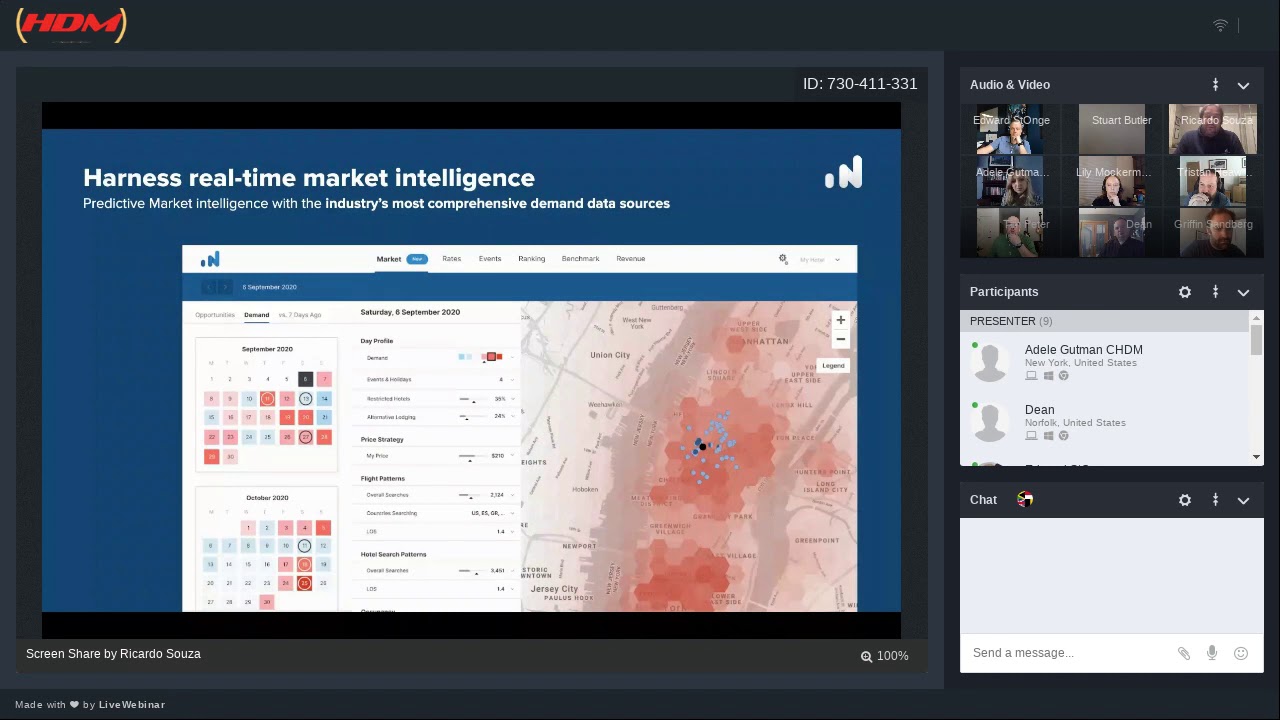The width and height of the screenshot is (1280, 720).
Task: Open Audio & Video panel options menu
Action: click(1215, 85)
